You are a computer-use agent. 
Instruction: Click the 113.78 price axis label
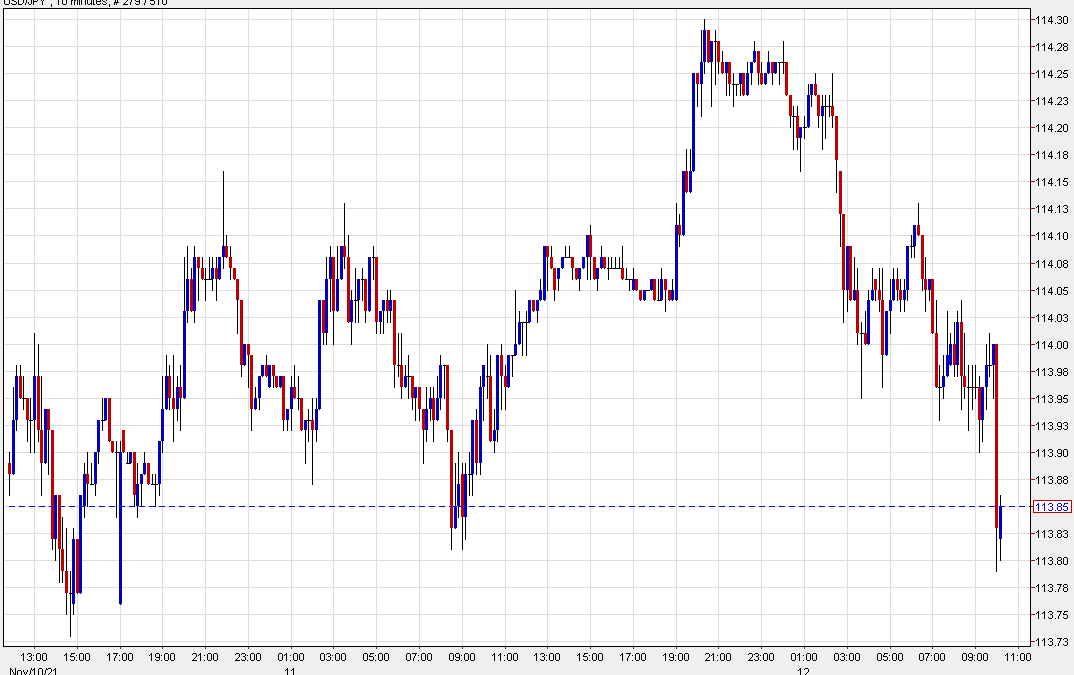pyautogui.click(x=1052, y=588)
